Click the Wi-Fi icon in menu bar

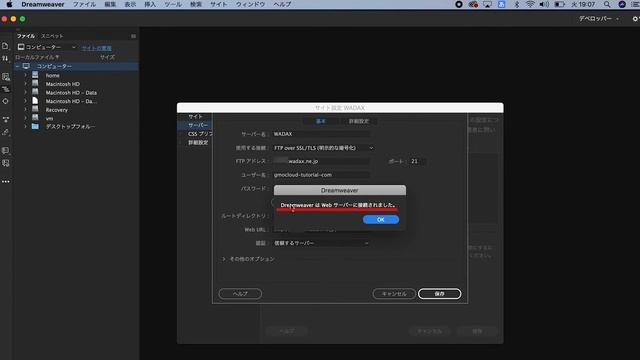(x=530, y=4)
